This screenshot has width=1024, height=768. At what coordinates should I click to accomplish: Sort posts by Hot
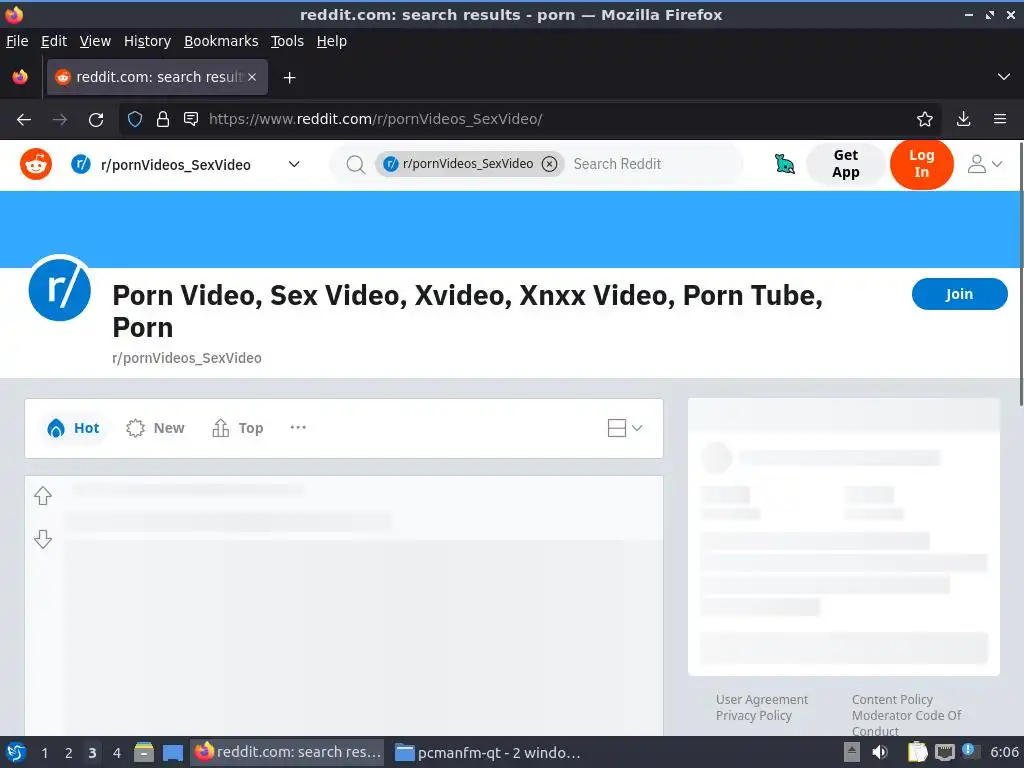tap(73, 428)
